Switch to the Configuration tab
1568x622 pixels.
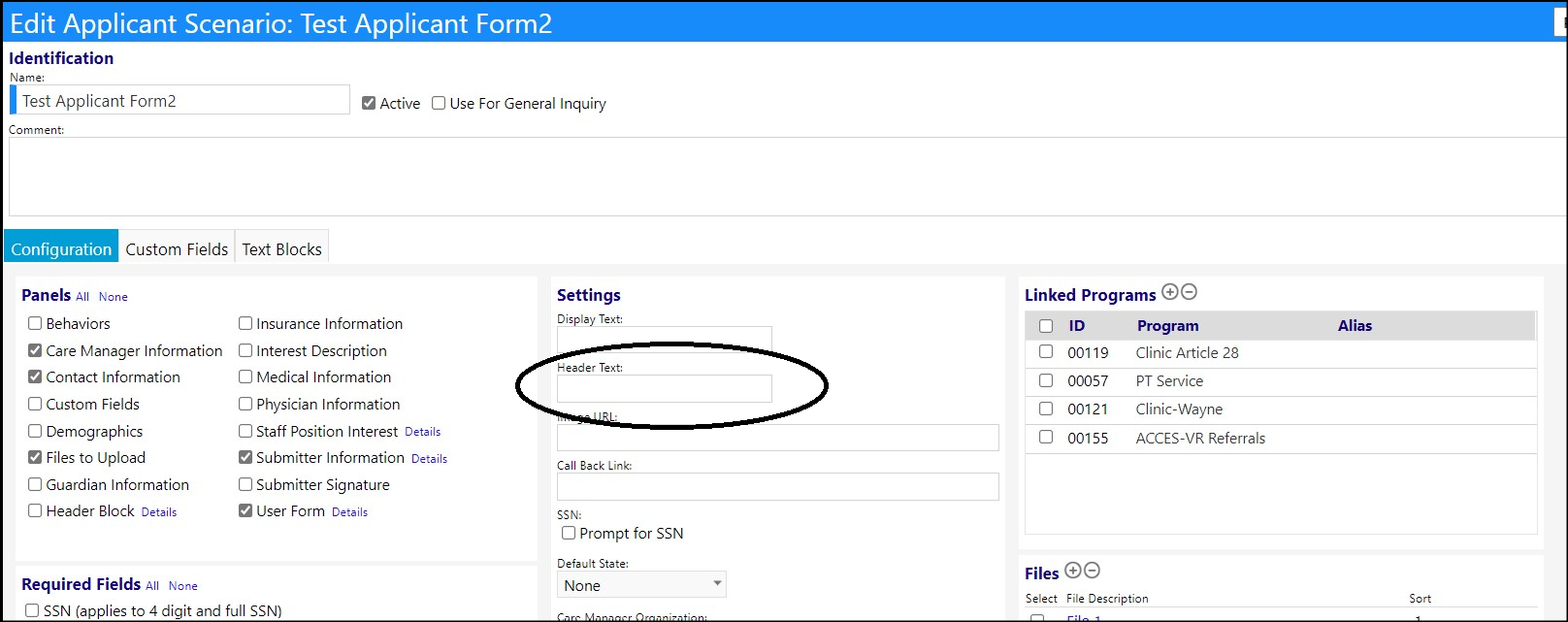pyautogui.click(x=61, y=248)
